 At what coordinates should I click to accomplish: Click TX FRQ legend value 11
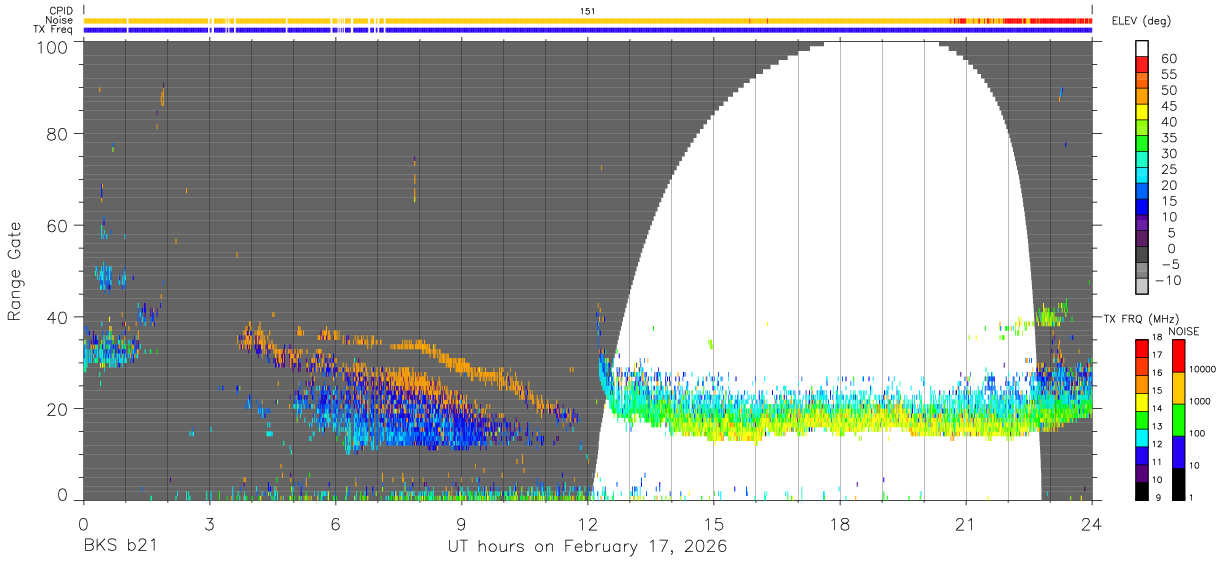pyautogui.click(x=1157, y=463)
